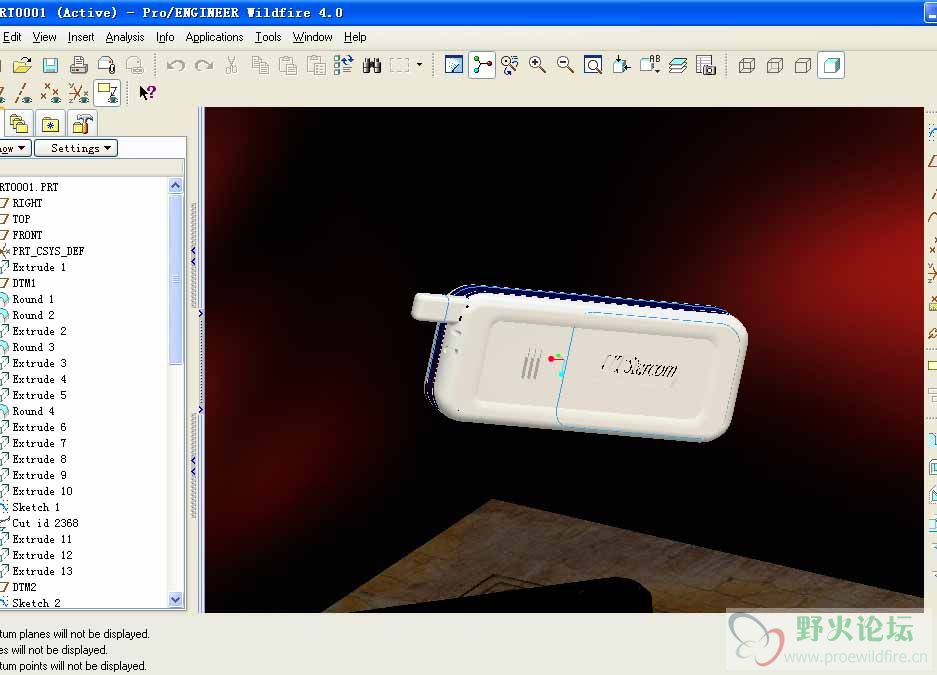Click the context-sensitive help arrow icon
937x675 pixels.
147,93
